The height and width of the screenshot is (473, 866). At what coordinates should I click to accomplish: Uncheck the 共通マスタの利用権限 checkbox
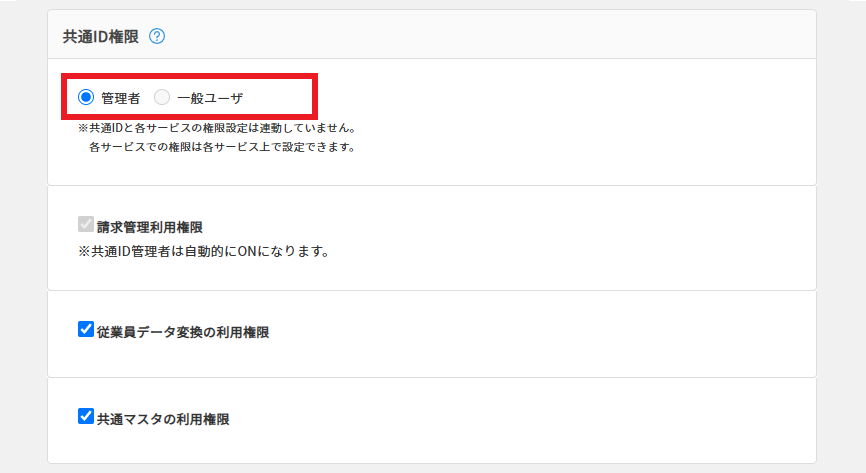(86, 417)
